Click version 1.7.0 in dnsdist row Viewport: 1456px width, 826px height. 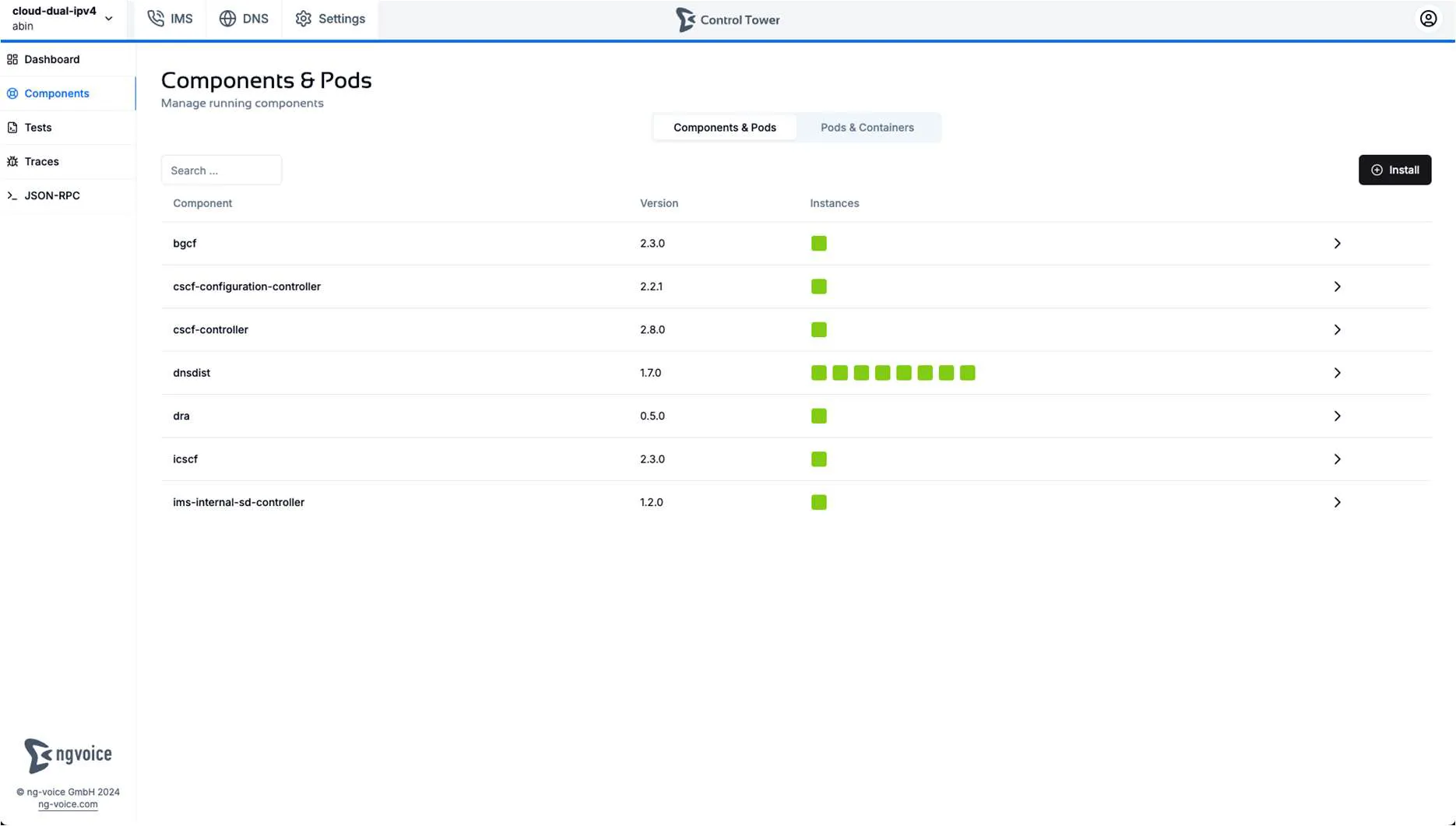pos(650,373)
